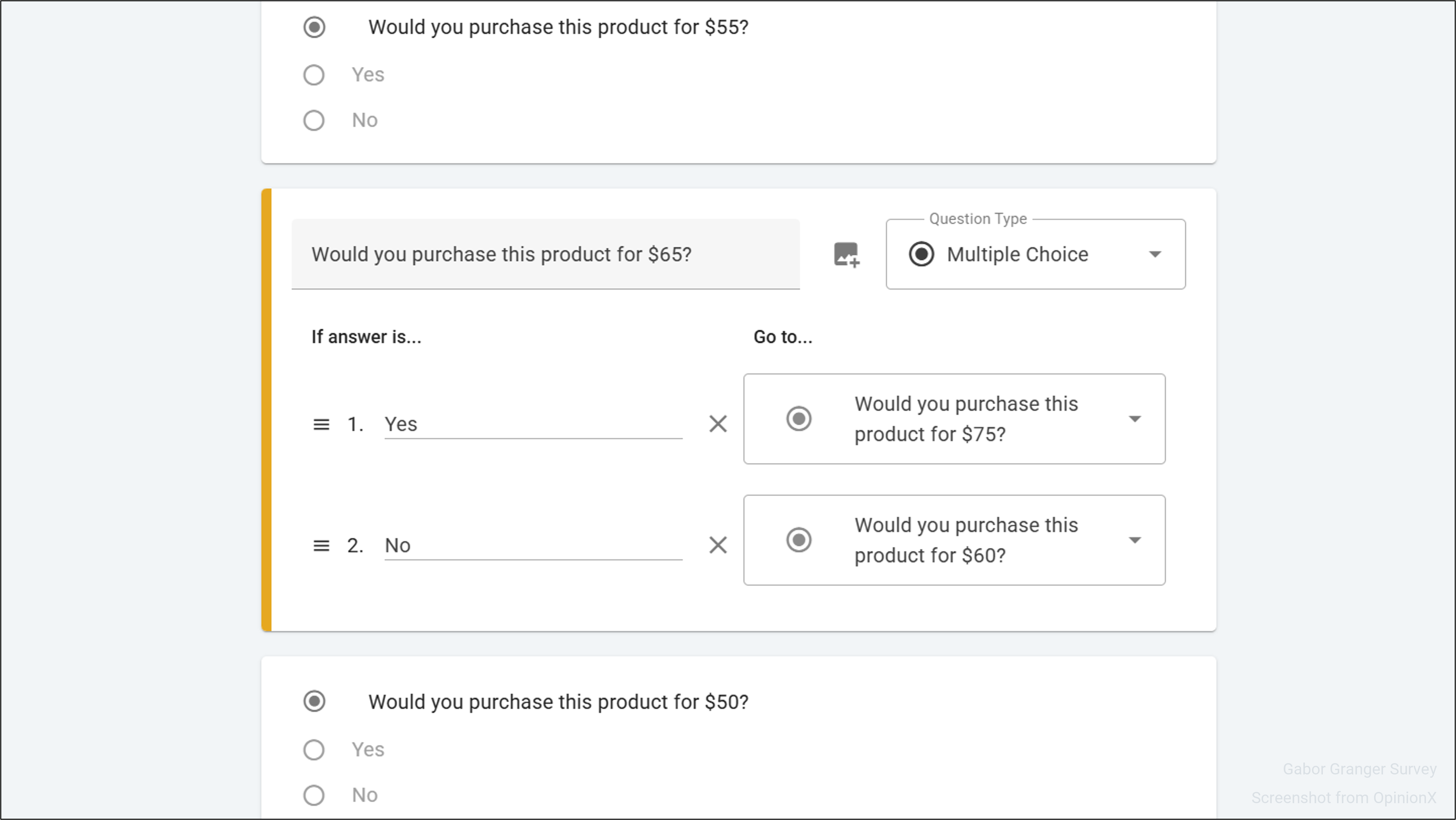Open the Question Type dropdown

1154,254
